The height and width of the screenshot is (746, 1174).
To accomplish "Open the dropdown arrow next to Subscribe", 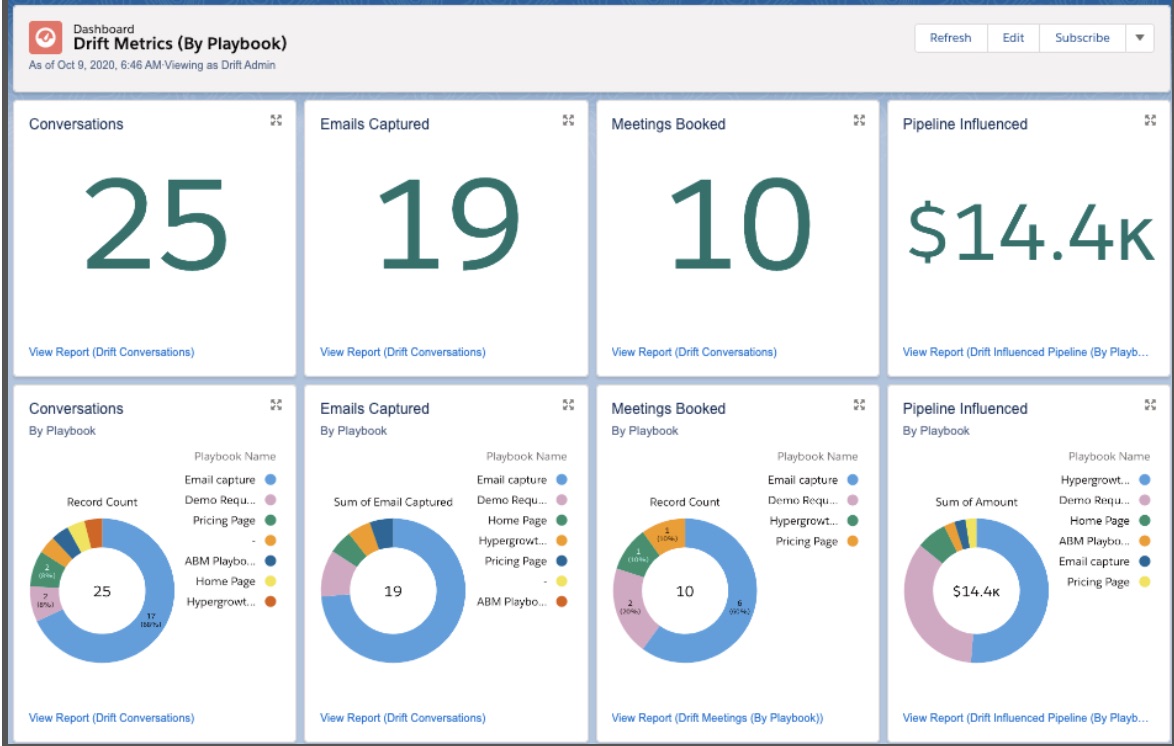I will (1140, 37).
